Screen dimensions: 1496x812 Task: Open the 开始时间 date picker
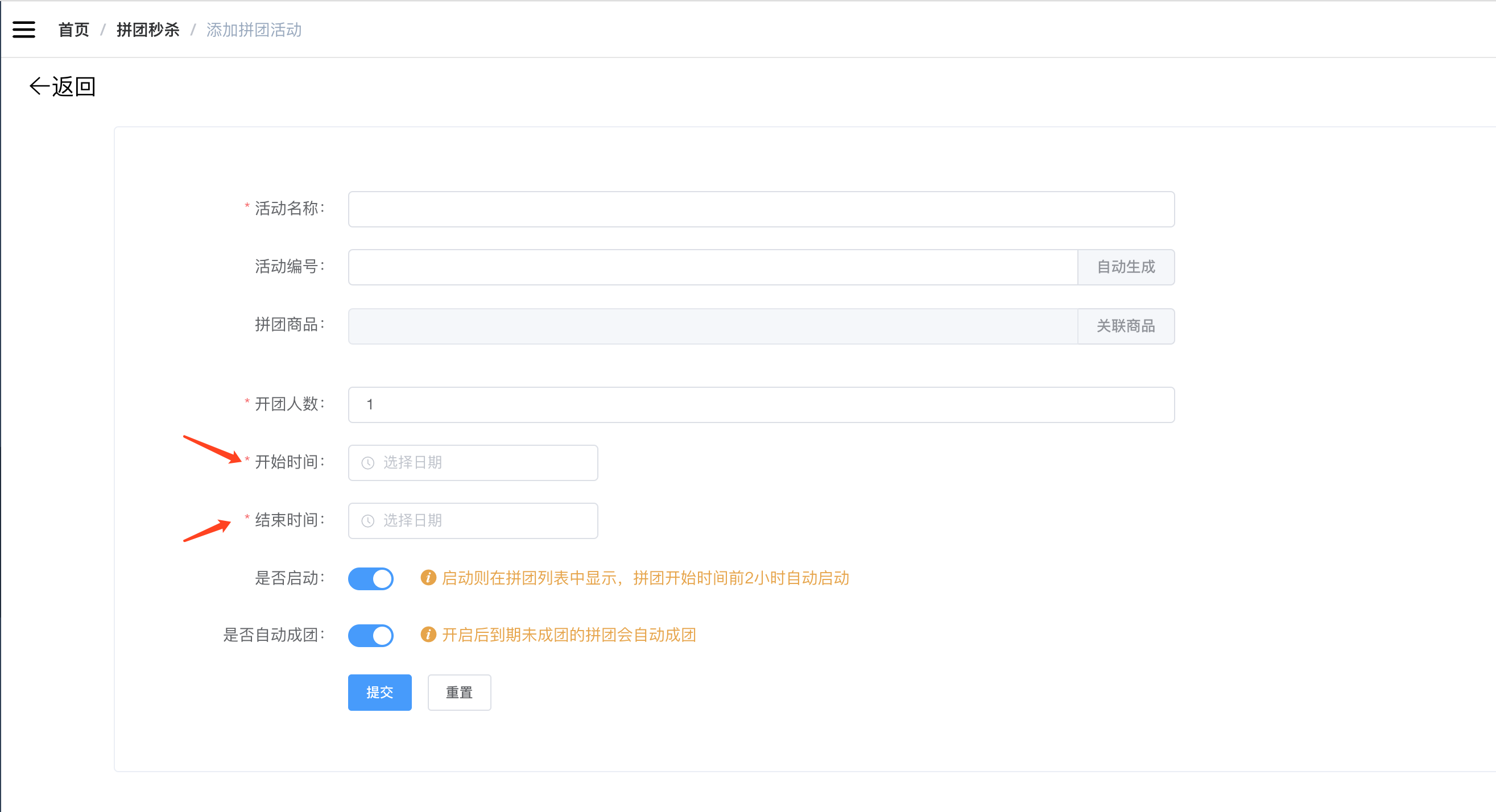coord(473,463)
